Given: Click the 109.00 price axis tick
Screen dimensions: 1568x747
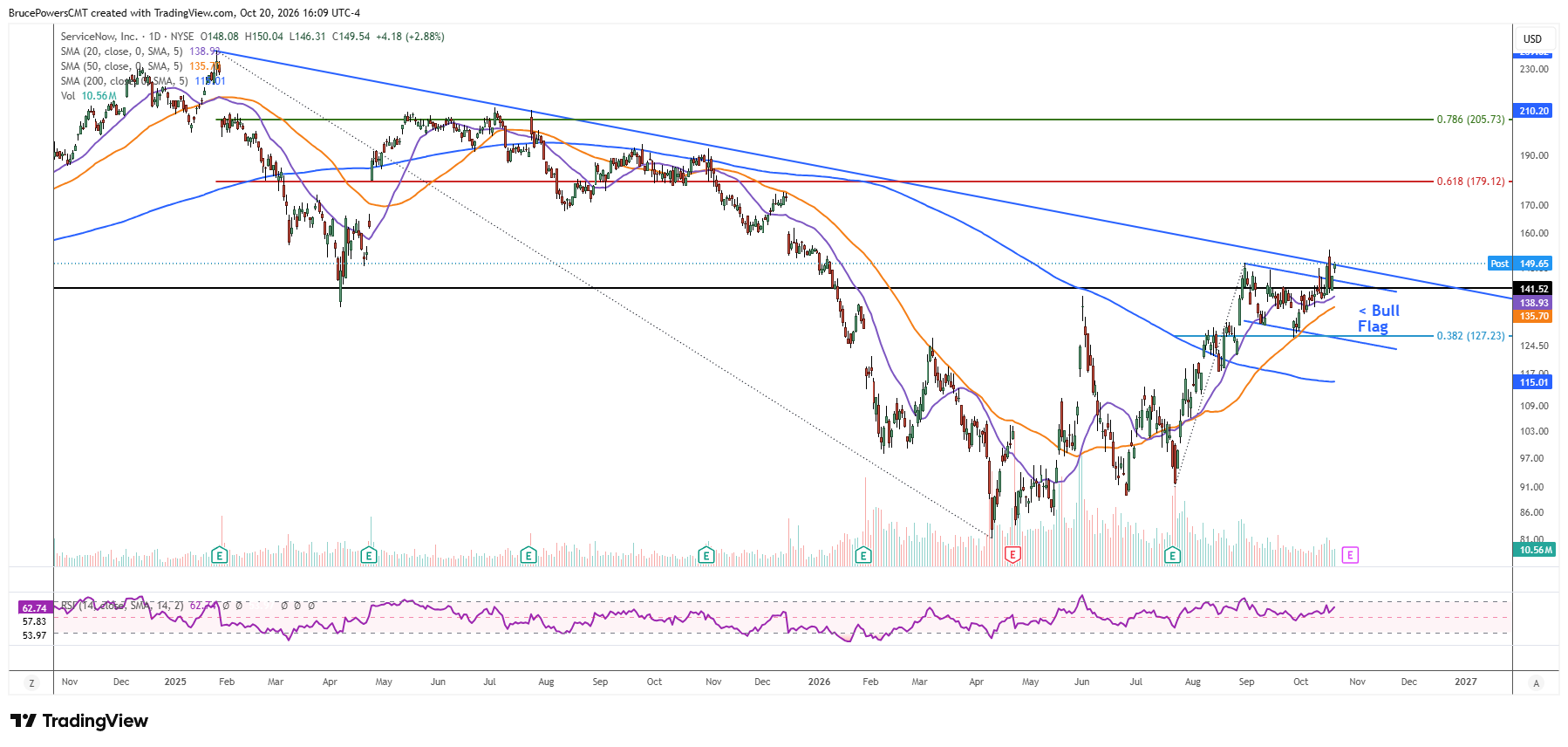Looking at the screenshot, I should [1534, 406].
